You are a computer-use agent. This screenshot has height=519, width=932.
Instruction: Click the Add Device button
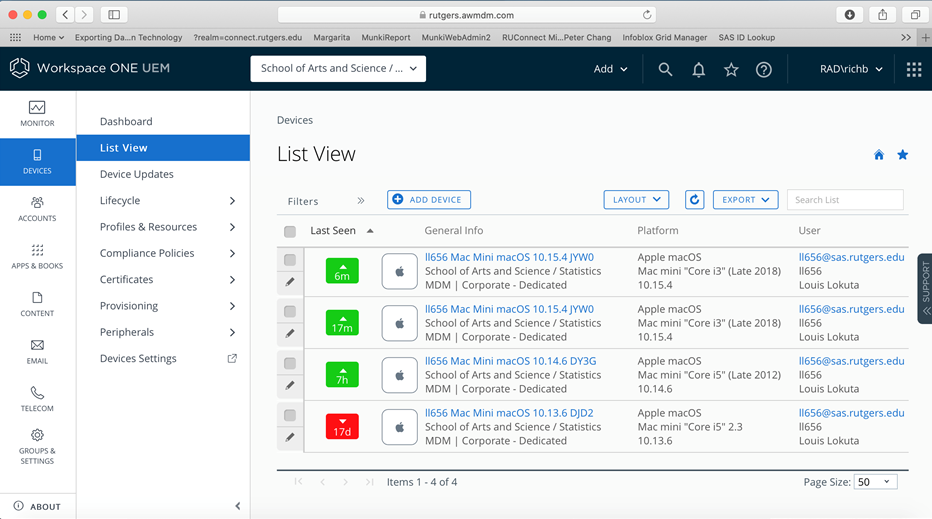coord(429,200)
